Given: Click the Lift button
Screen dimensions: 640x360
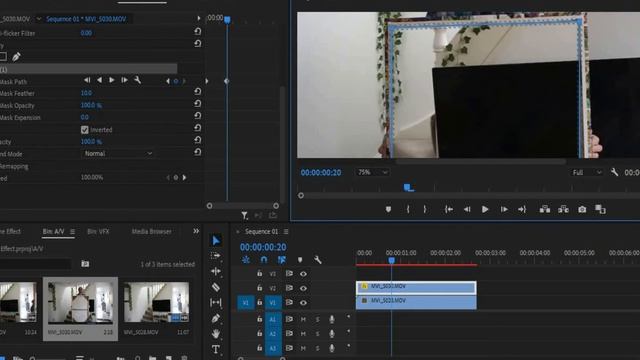Looking at the screenshot, I should 545,209.
